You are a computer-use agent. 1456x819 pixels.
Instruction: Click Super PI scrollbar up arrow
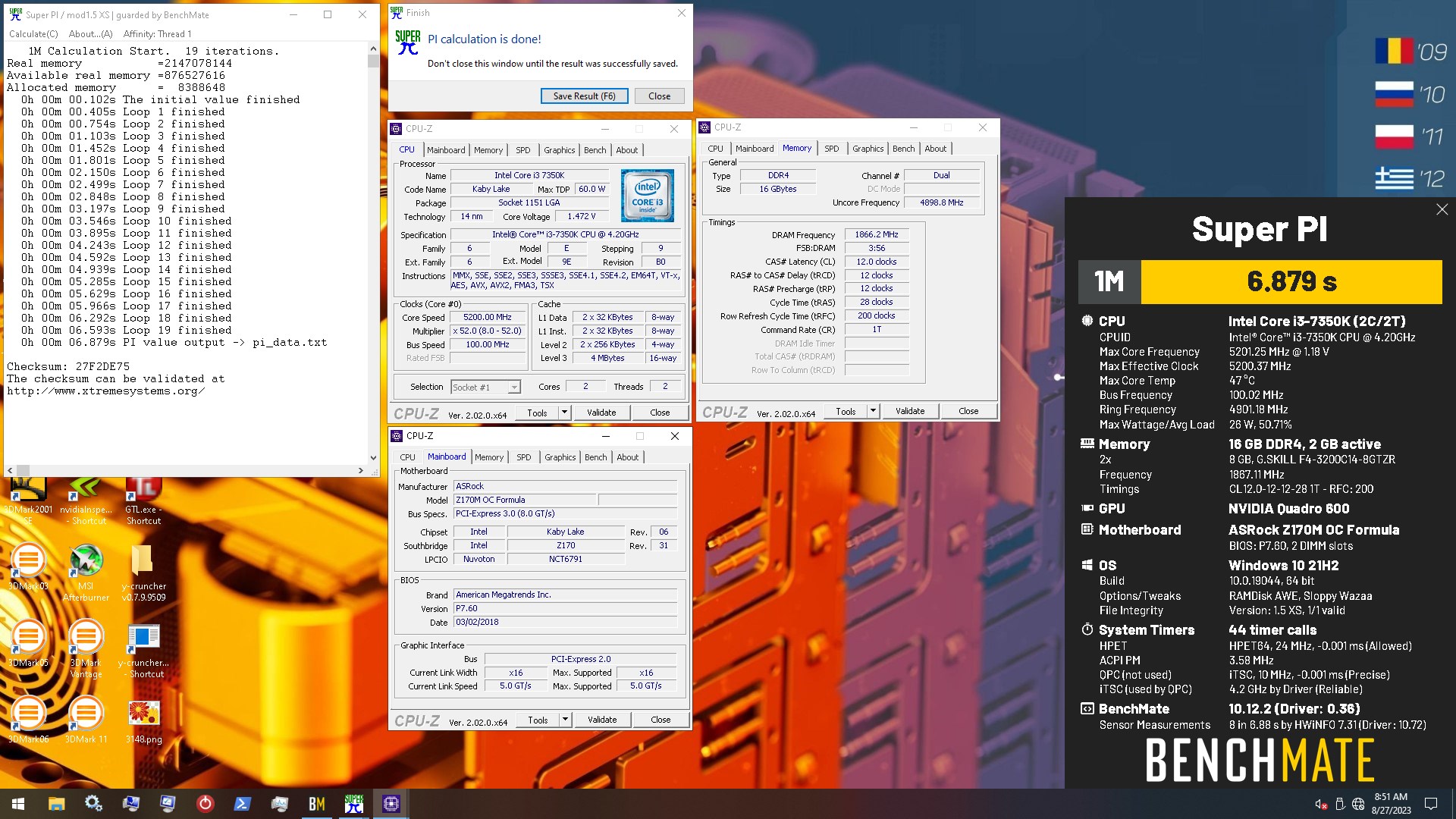(373, 49)
